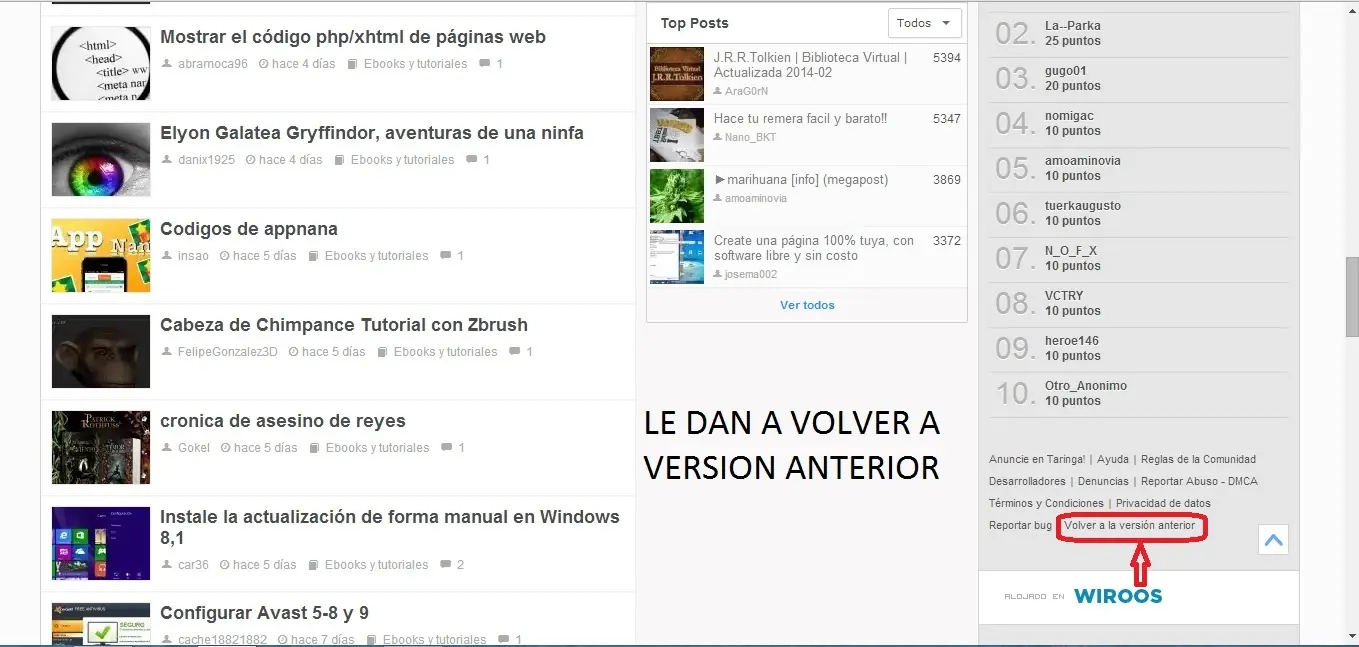The width and height of the screenshot is (1359, 647).
Task: Open ranked user VCTRY
Action: click(1064, 296)
